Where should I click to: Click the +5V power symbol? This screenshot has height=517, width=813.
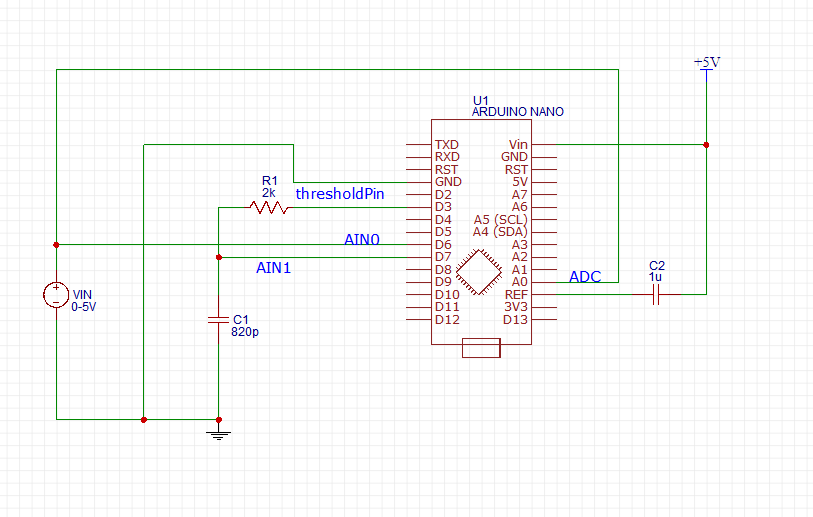707,68
